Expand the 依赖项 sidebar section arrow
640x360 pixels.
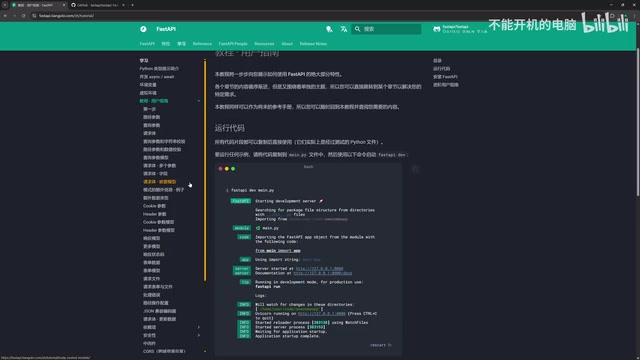click(199, 327)
